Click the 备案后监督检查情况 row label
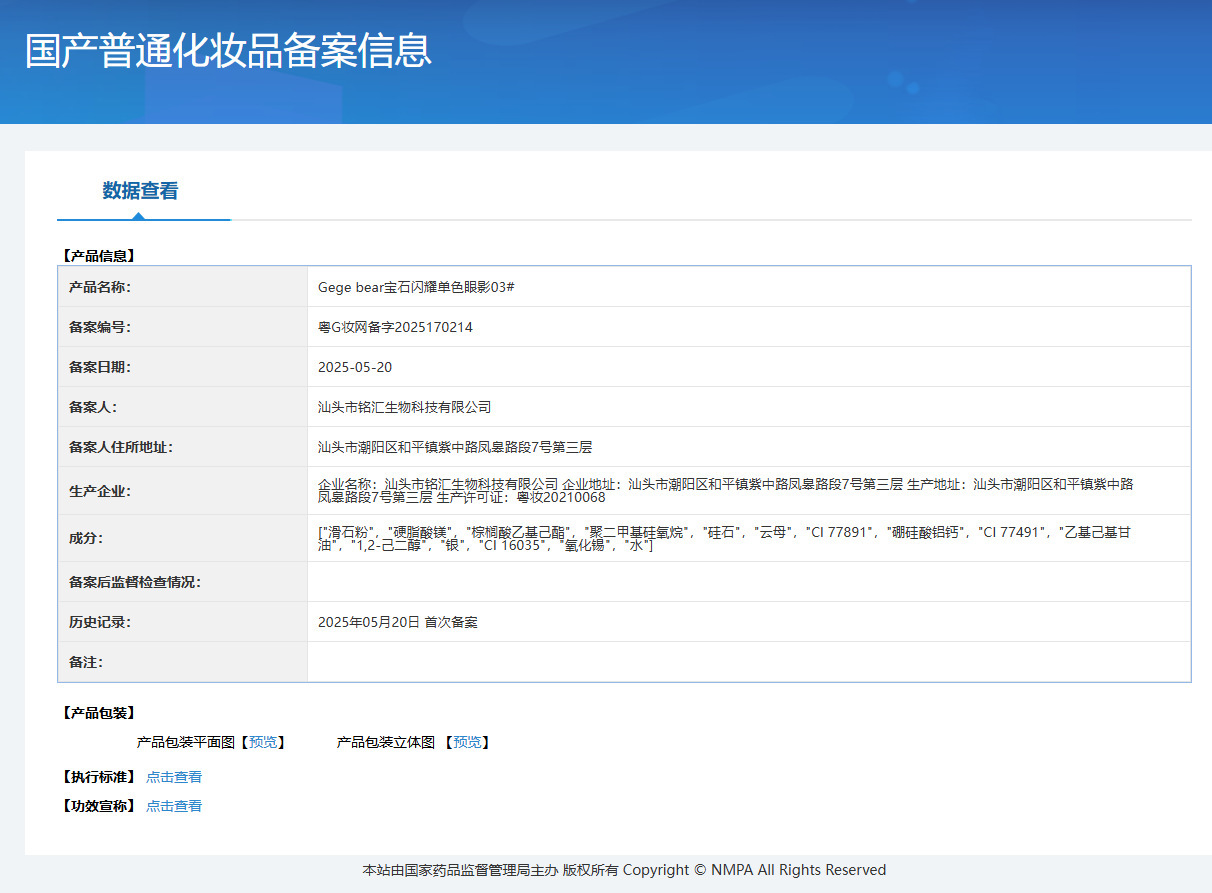The image size is (1212, 893). pyautogui.click(x=135, y=582)
